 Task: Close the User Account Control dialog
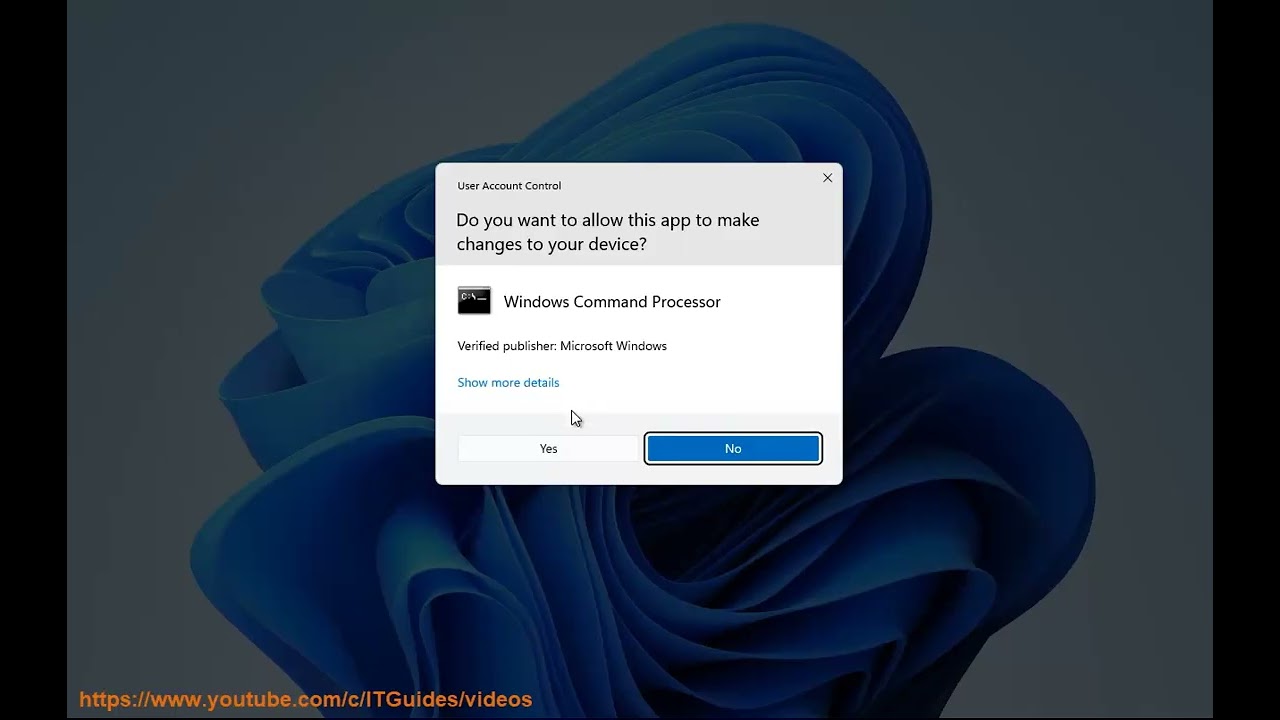pos(827,178)
